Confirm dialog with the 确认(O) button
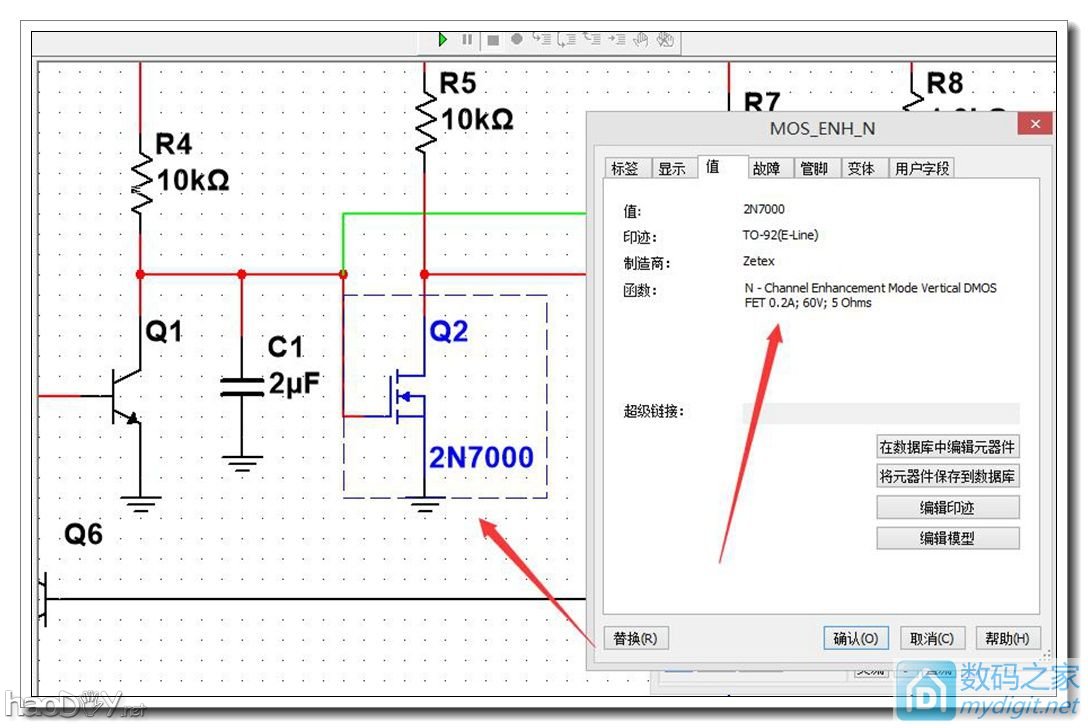This screenshot has height=728, width=1088. point(855,638)
